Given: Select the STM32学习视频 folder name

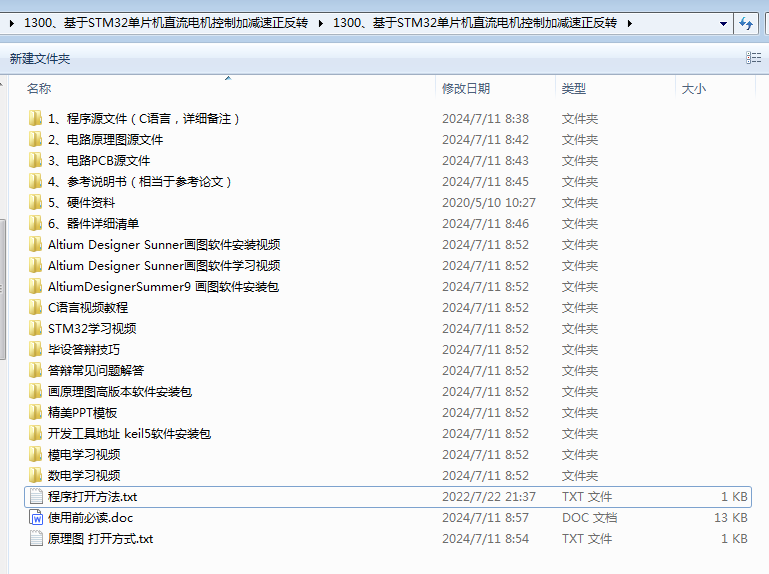Looking at the screenshot, I should tap(92, 328).
